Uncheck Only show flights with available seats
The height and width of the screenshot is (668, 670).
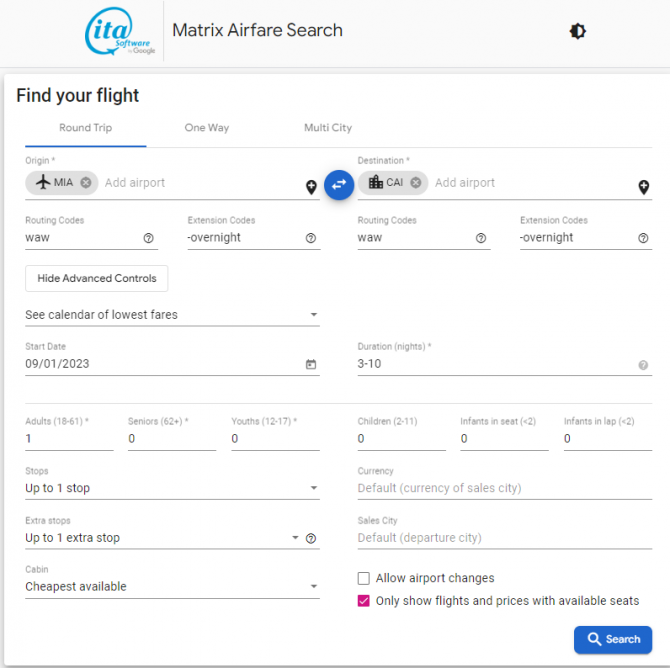click(x=364, y=601)
